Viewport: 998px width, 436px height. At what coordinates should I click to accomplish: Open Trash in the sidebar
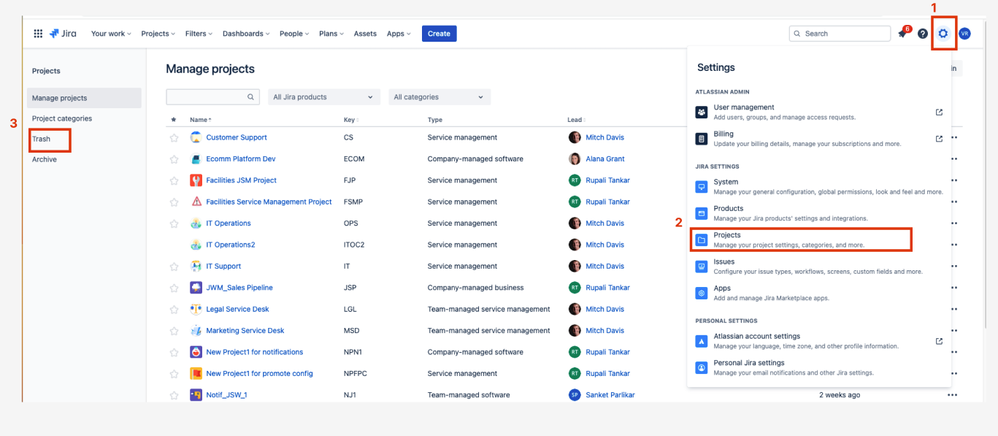(41, 139)
